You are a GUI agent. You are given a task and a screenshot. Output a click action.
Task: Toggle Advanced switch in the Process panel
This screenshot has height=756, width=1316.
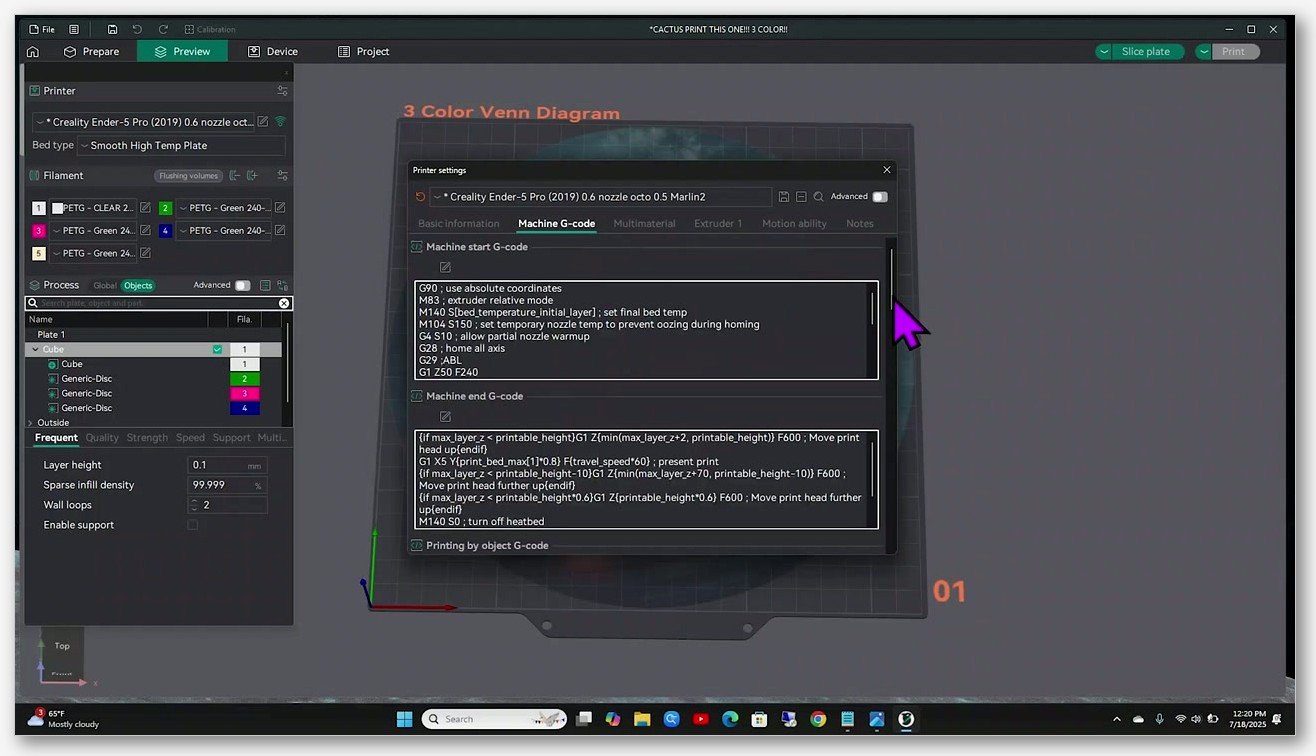coord(243,285)
